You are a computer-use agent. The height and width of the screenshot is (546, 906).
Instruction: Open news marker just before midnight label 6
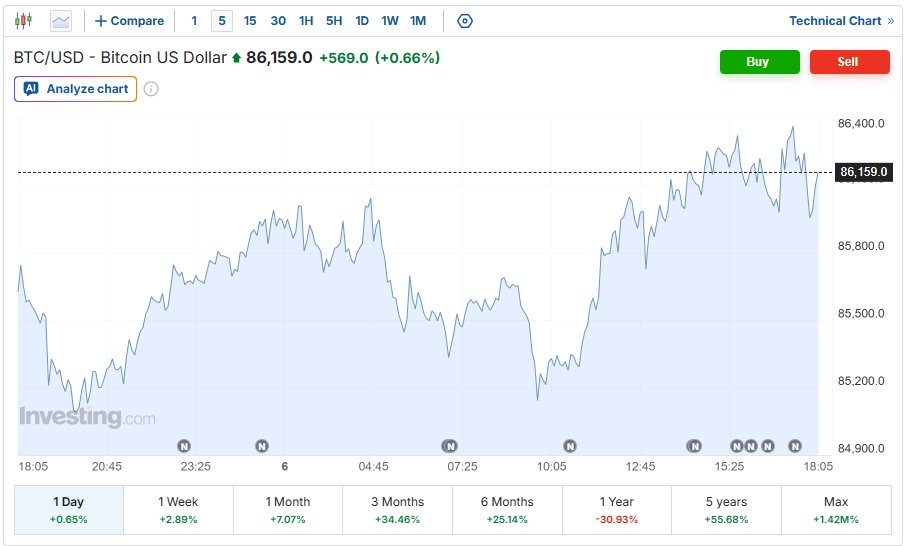click(x=262, y=446)
